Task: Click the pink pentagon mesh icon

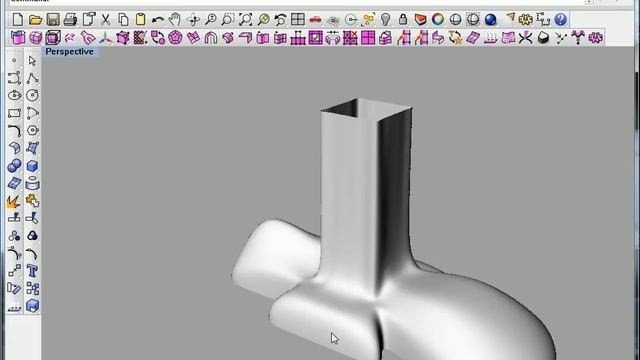Action: coord(176,38)
